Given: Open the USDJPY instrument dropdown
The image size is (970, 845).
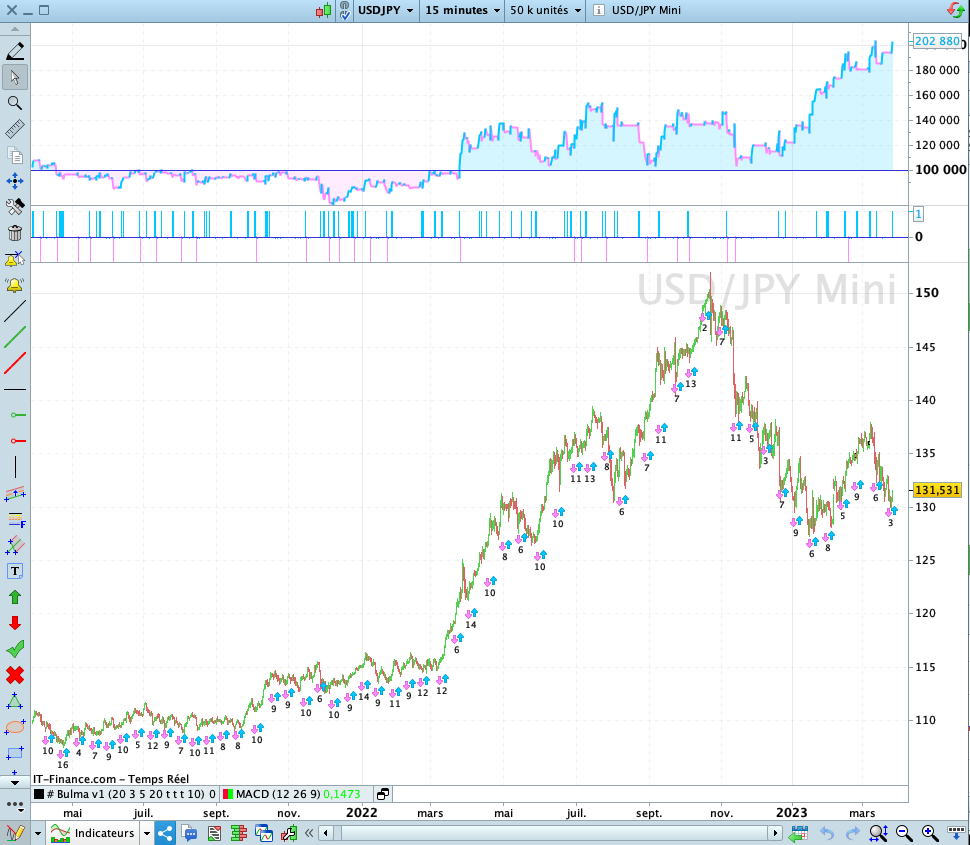Looking at the screenshot, I should [385, 11].
